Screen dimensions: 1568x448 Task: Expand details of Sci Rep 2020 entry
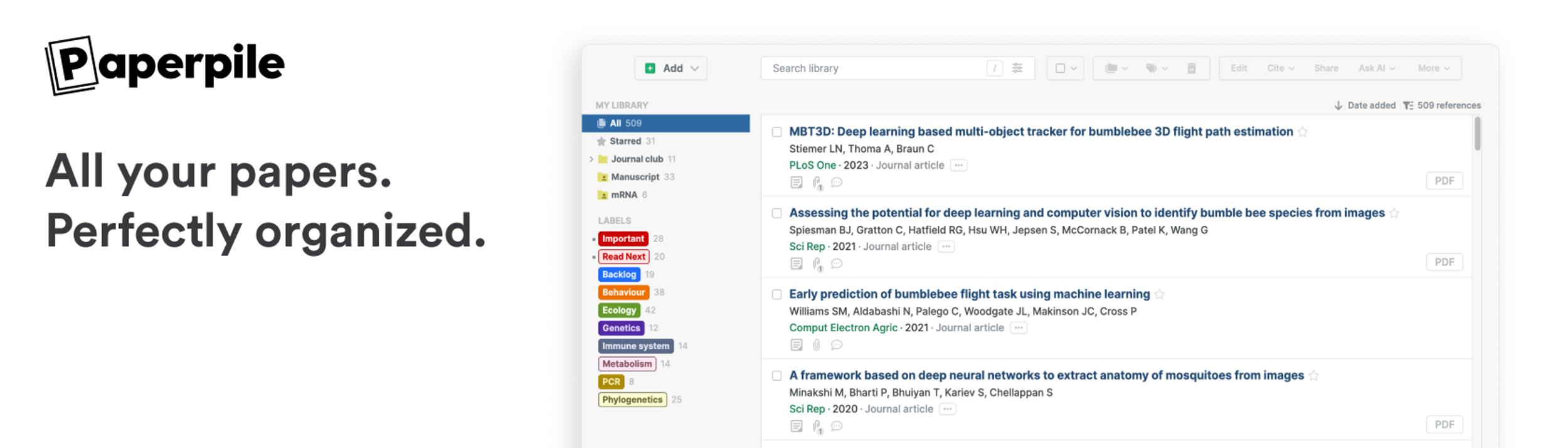click(x=948, y=409)
